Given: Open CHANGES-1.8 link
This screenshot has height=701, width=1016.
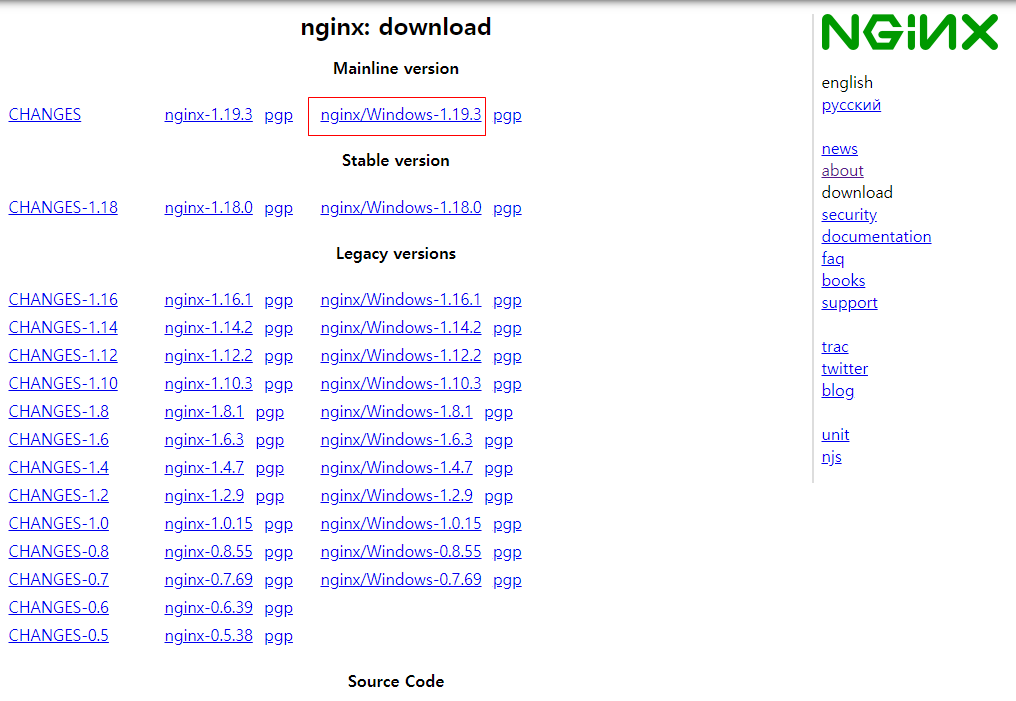Looking at the screenshot, I should tap(58, 411).
